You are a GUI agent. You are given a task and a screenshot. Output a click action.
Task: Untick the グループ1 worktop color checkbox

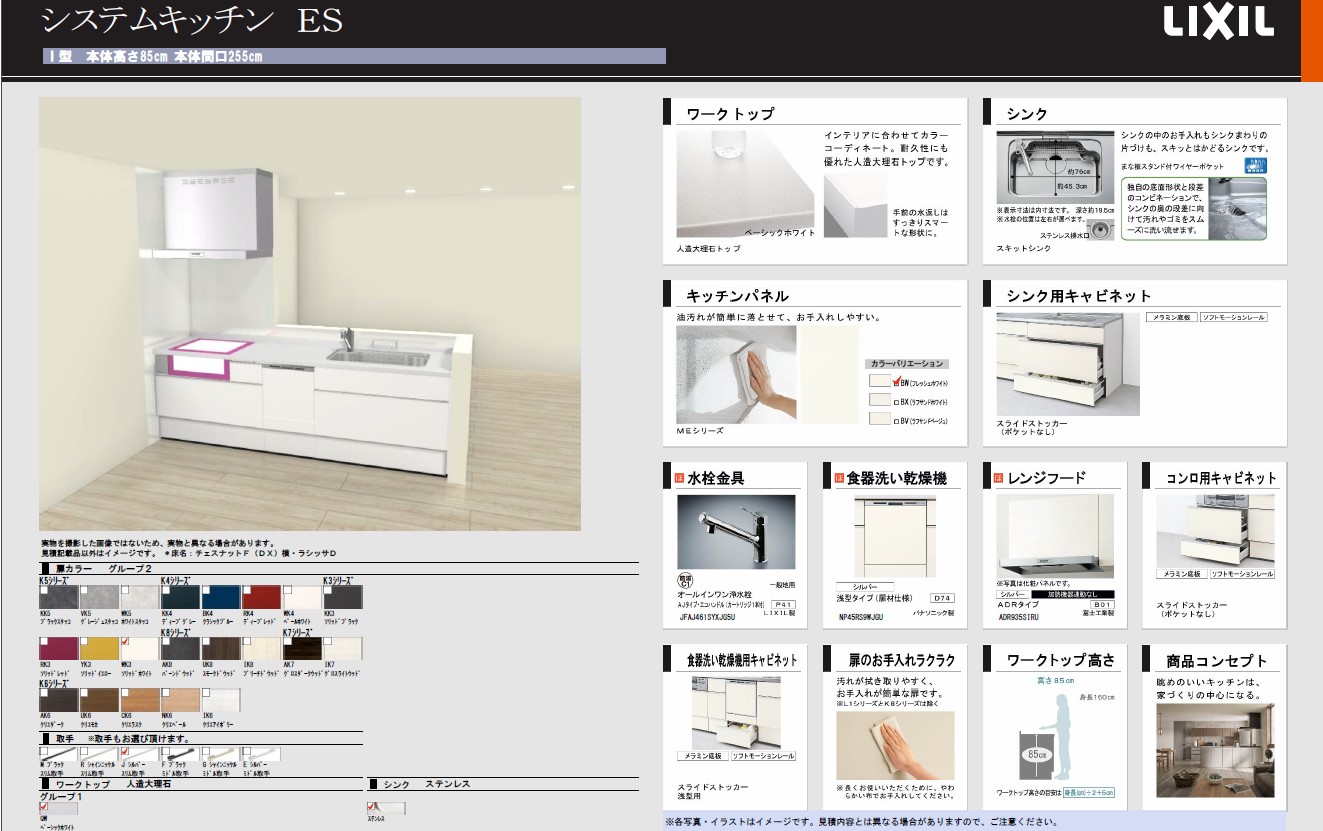click(x=43, y=805)
